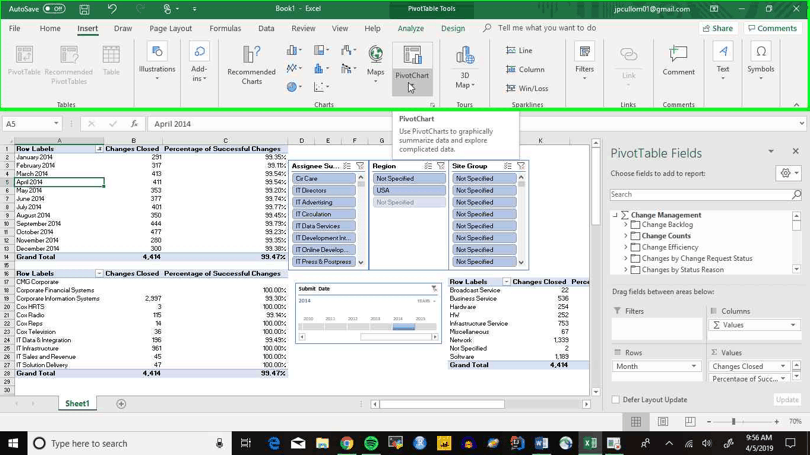This screenshot has width=811, height=456.
Task: Tick the Change Backlog field checkbox
Action: (x=635, y=225)
